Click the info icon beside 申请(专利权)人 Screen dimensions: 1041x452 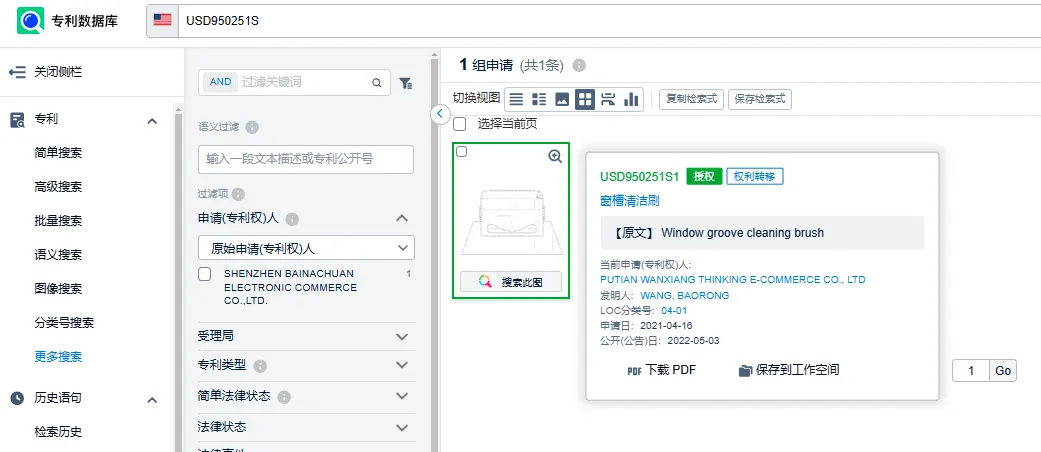click(x=292, y=218)
